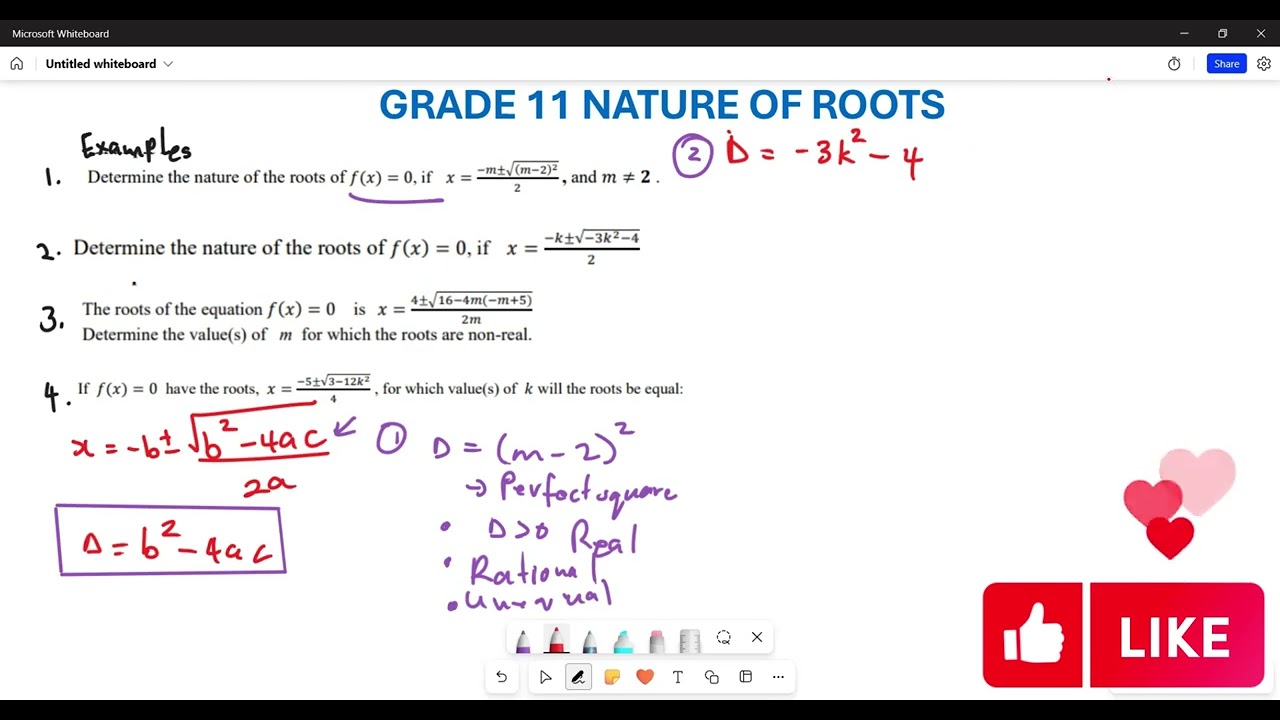Minimize the Microsoft Whiteboard window
Viewport: 1280px width, 720px height.
click(1184, 33)
